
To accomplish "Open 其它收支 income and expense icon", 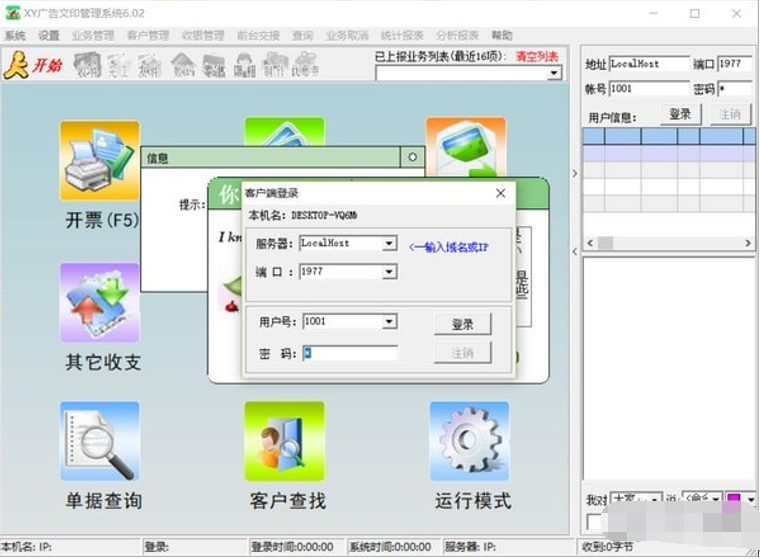I will click(100, 303).
